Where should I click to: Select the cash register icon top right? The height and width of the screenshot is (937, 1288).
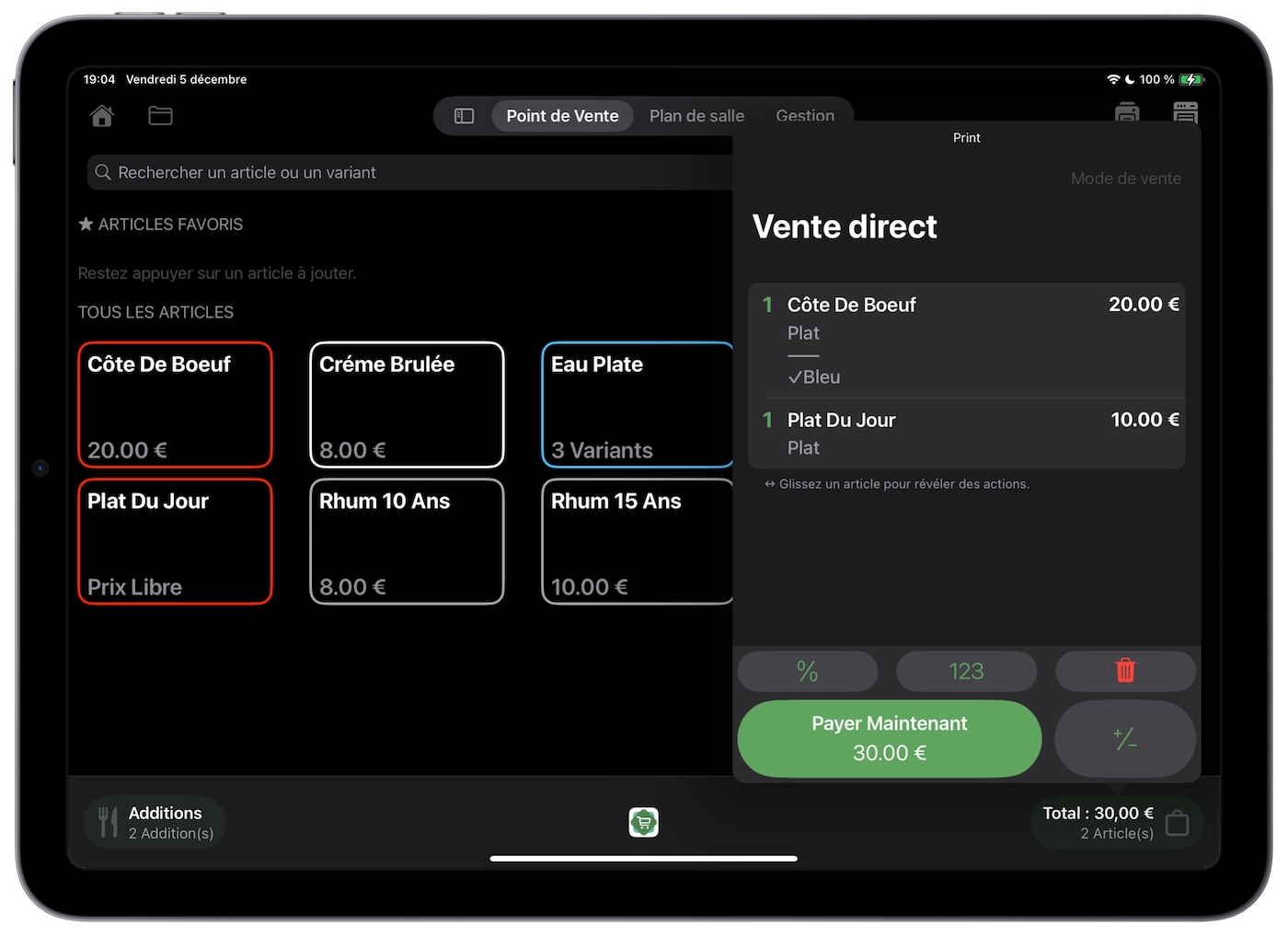(1185, 114)
